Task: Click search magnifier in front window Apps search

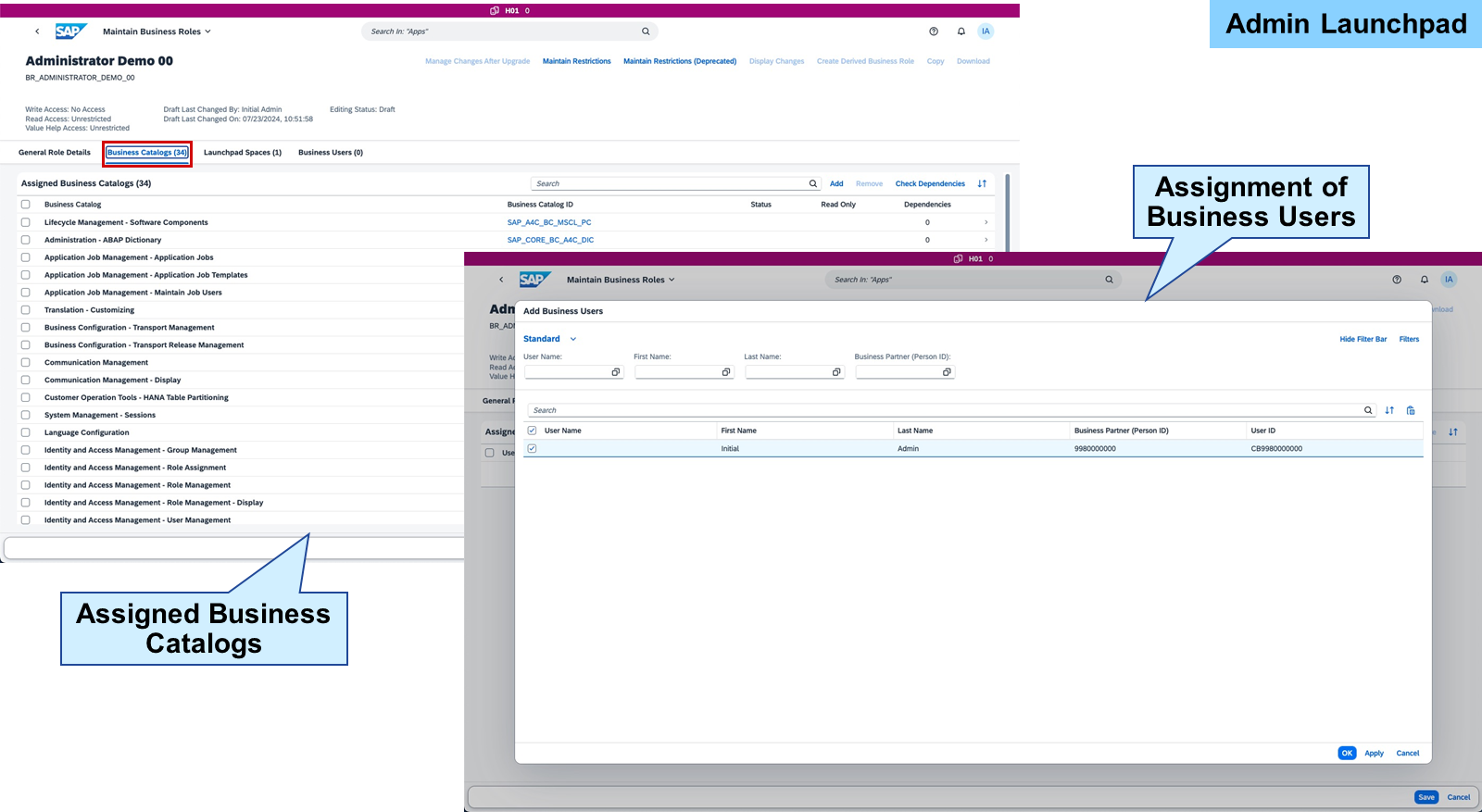Action: (x=1109, y=280)
